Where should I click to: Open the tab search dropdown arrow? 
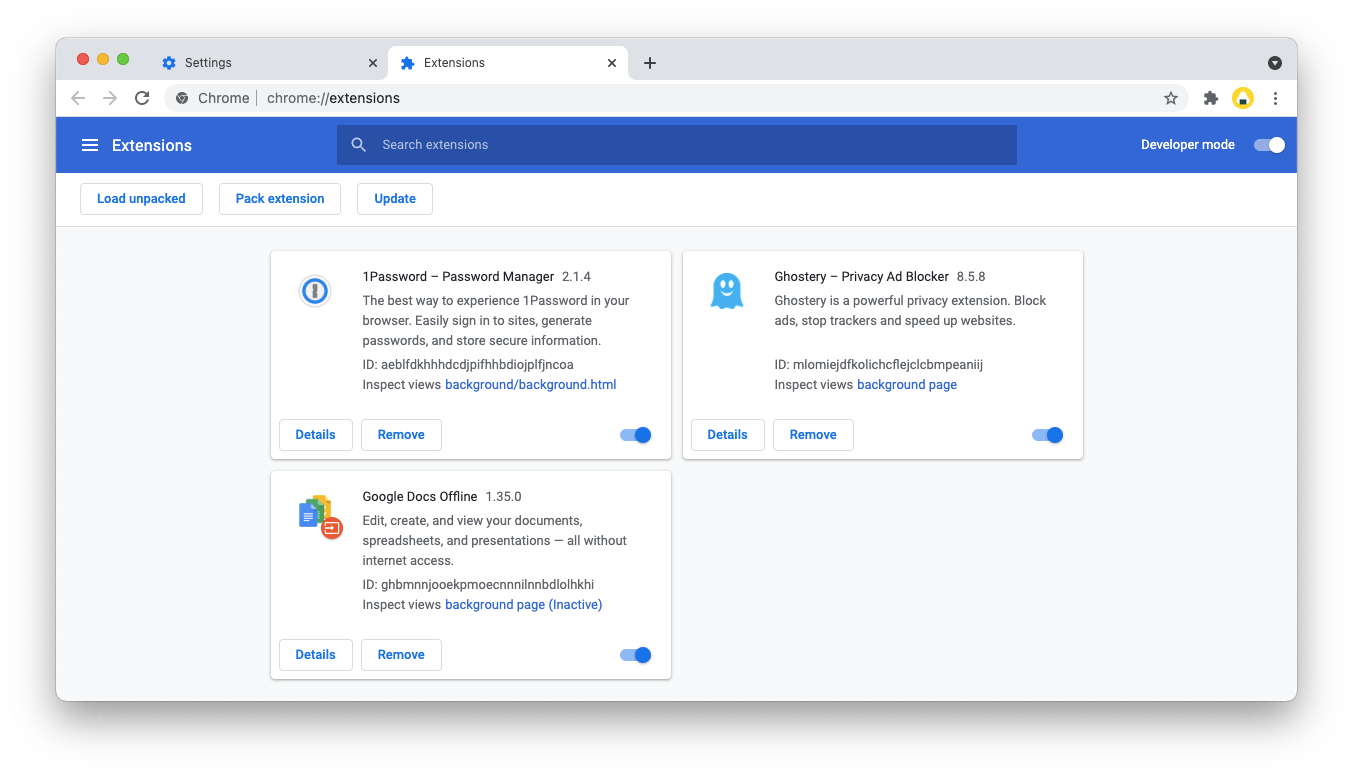1275,63
